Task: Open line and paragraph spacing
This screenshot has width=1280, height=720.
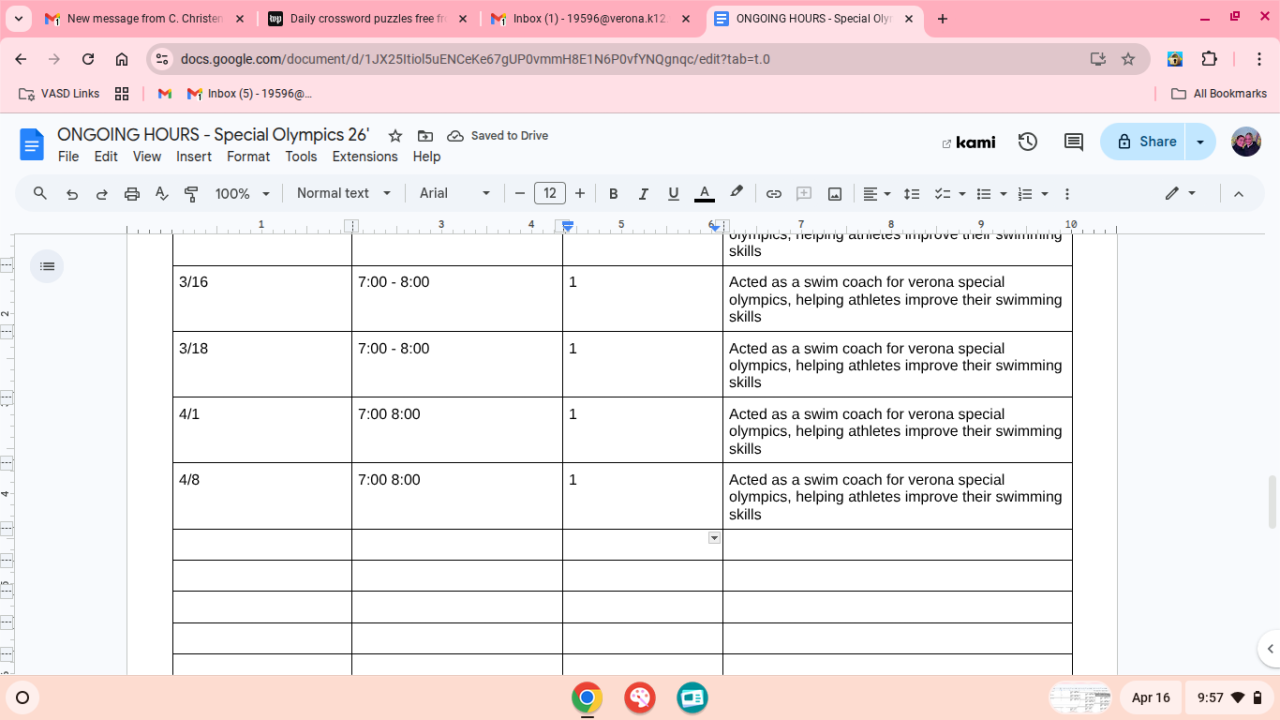Action: pyautogui.click(x=912, y=194)
